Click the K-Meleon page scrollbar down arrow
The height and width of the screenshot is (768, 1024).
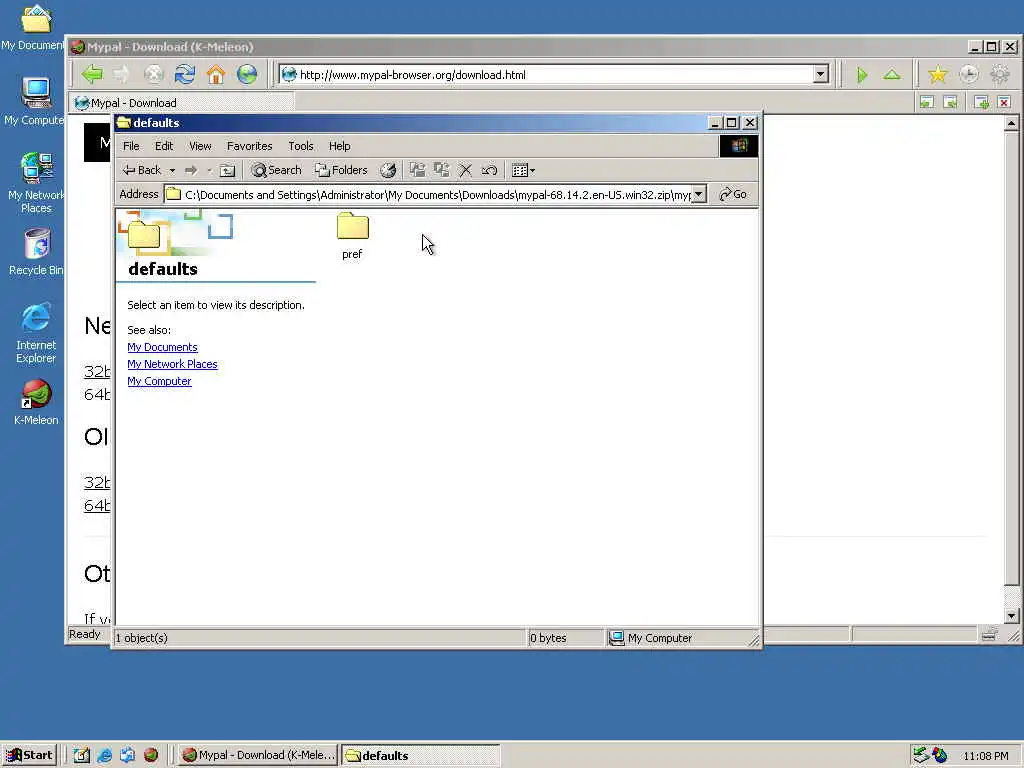(1012, 616)
